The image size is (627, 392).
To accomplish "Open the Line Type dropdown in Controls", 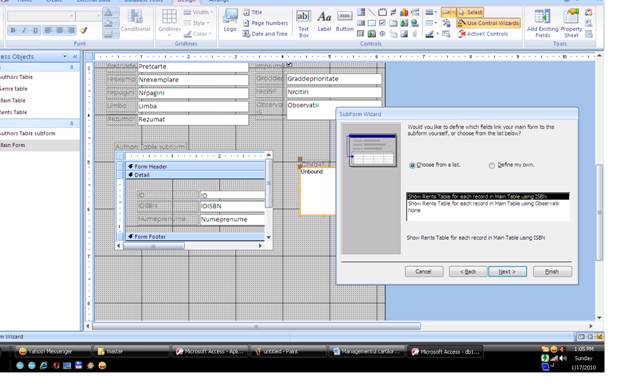I will [x=431, y=23].
